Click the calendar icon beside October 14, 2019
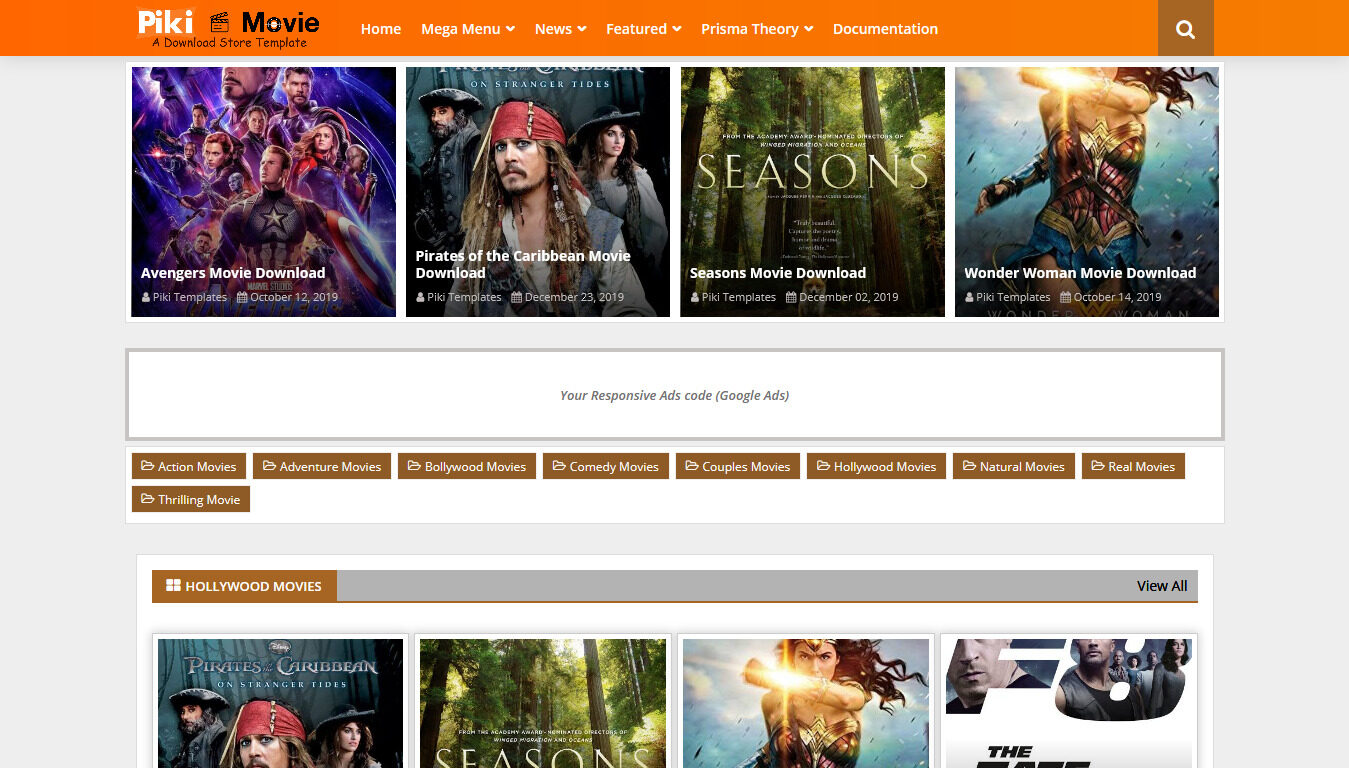Image resolution: width=1349 pixels, height=768 pixels. coord(1066,297)
